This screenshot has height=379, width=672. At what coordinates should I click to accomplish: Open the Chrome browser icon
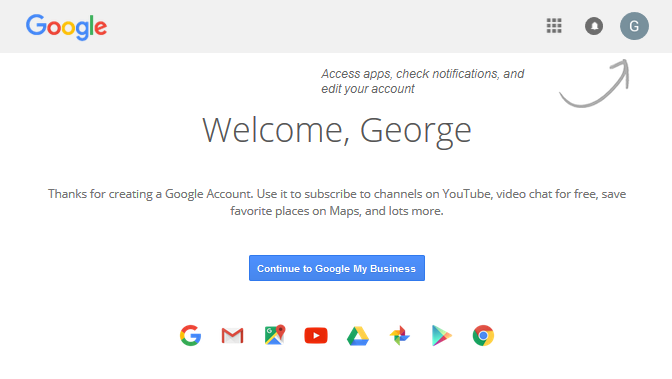point(483,335)
